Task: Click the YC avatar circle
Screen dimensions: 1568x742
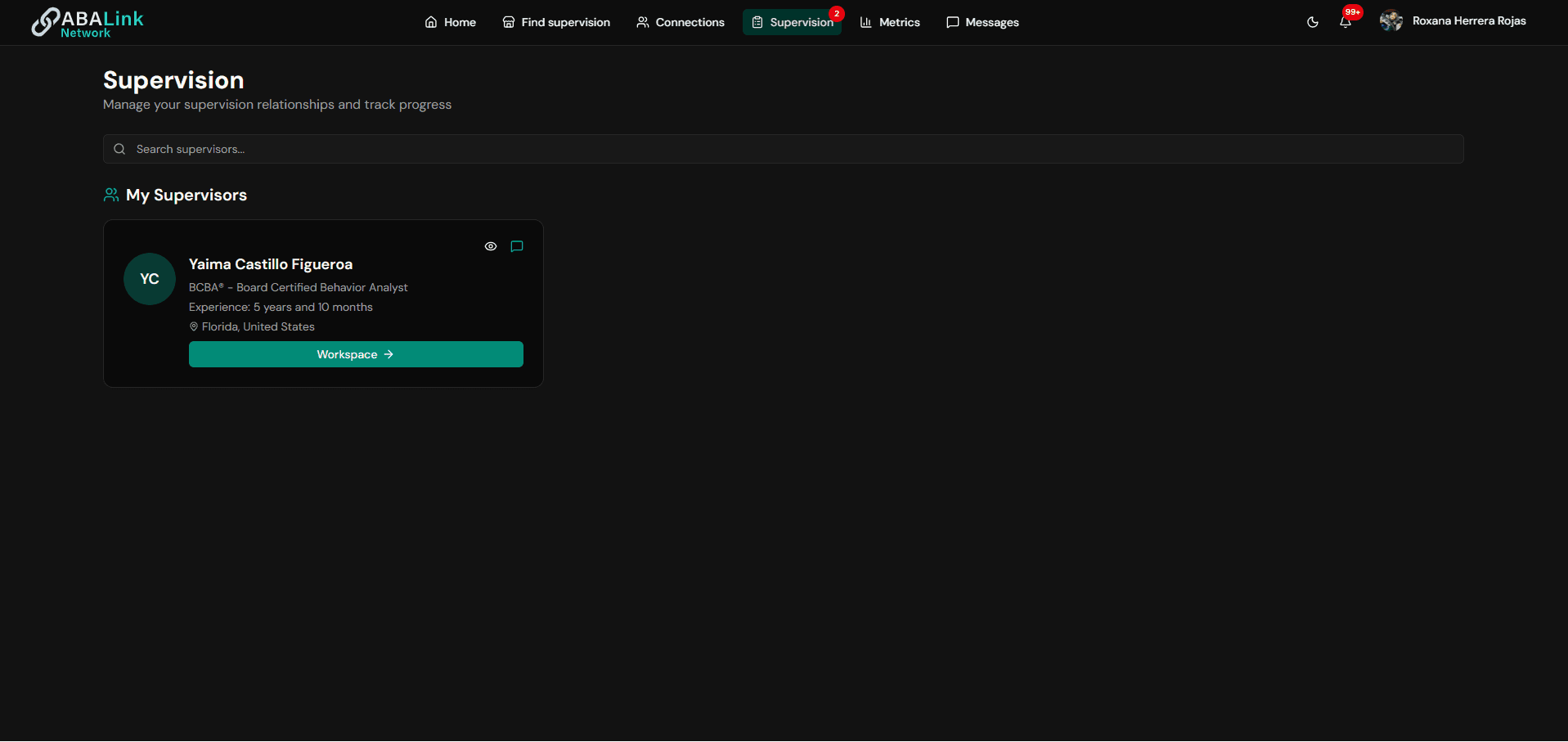Action: [150, 279]
